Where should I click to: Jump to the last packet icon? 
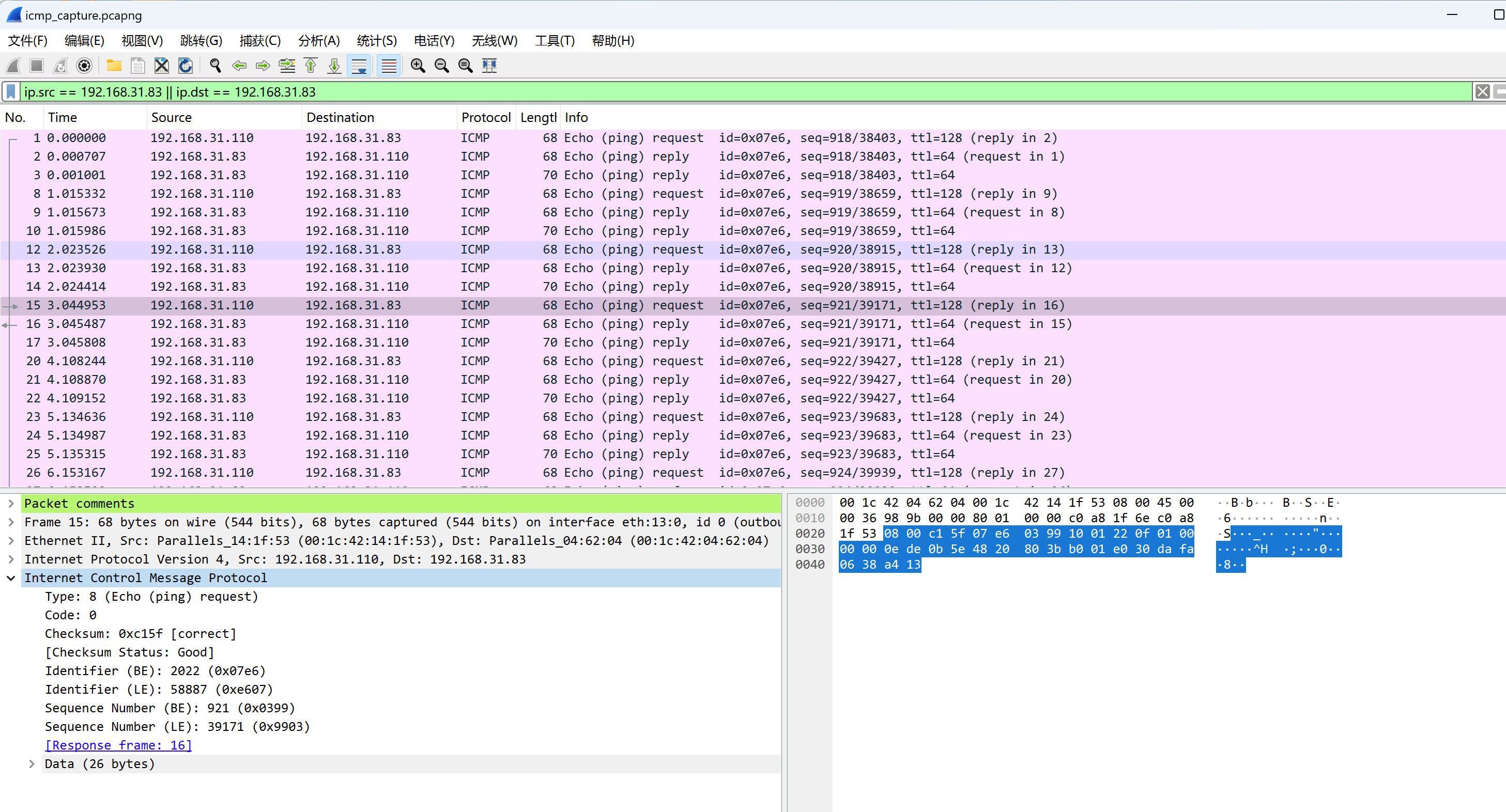point(334,66)
